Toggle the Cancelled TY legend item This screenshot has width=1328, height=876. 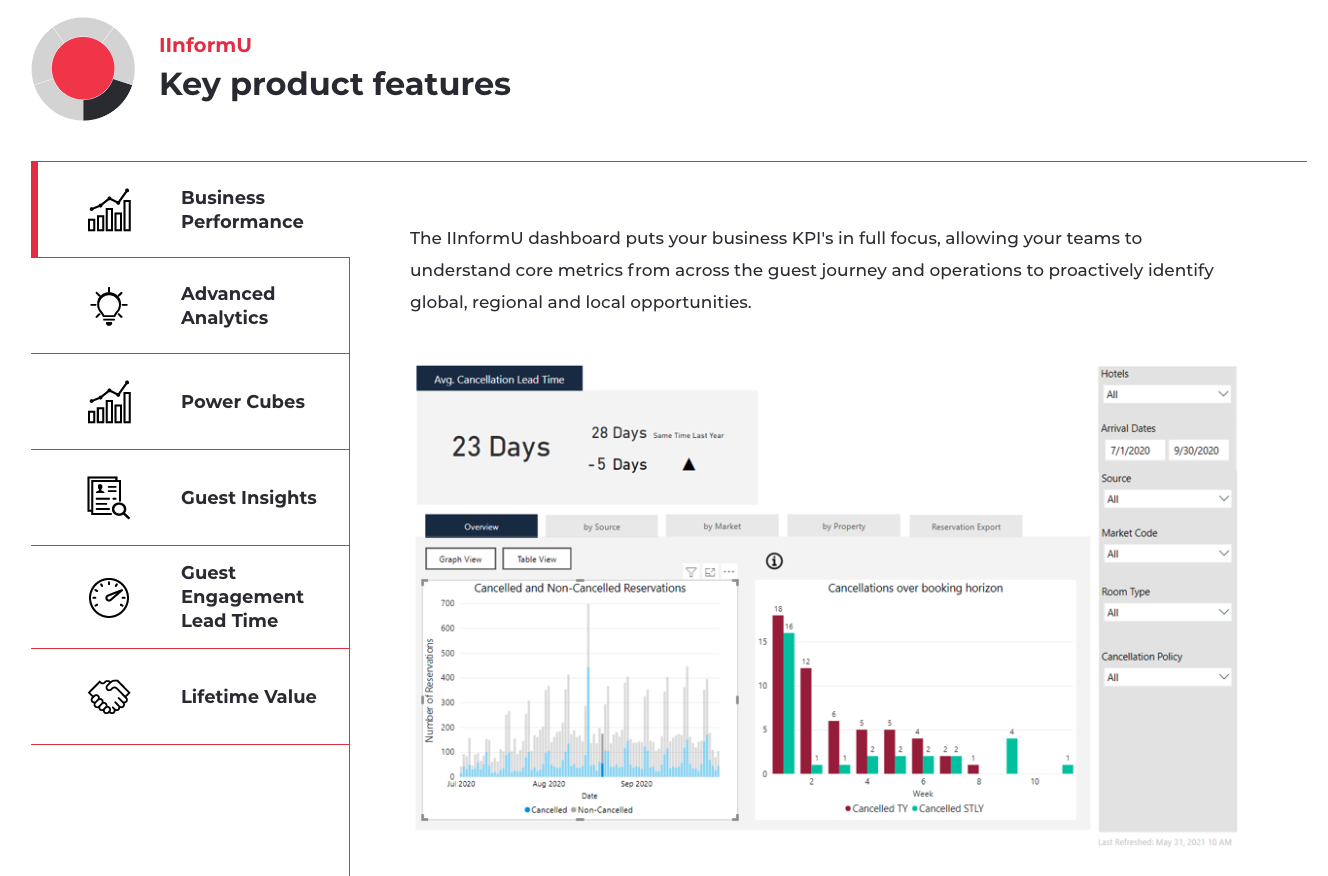[x=877, y=808]
